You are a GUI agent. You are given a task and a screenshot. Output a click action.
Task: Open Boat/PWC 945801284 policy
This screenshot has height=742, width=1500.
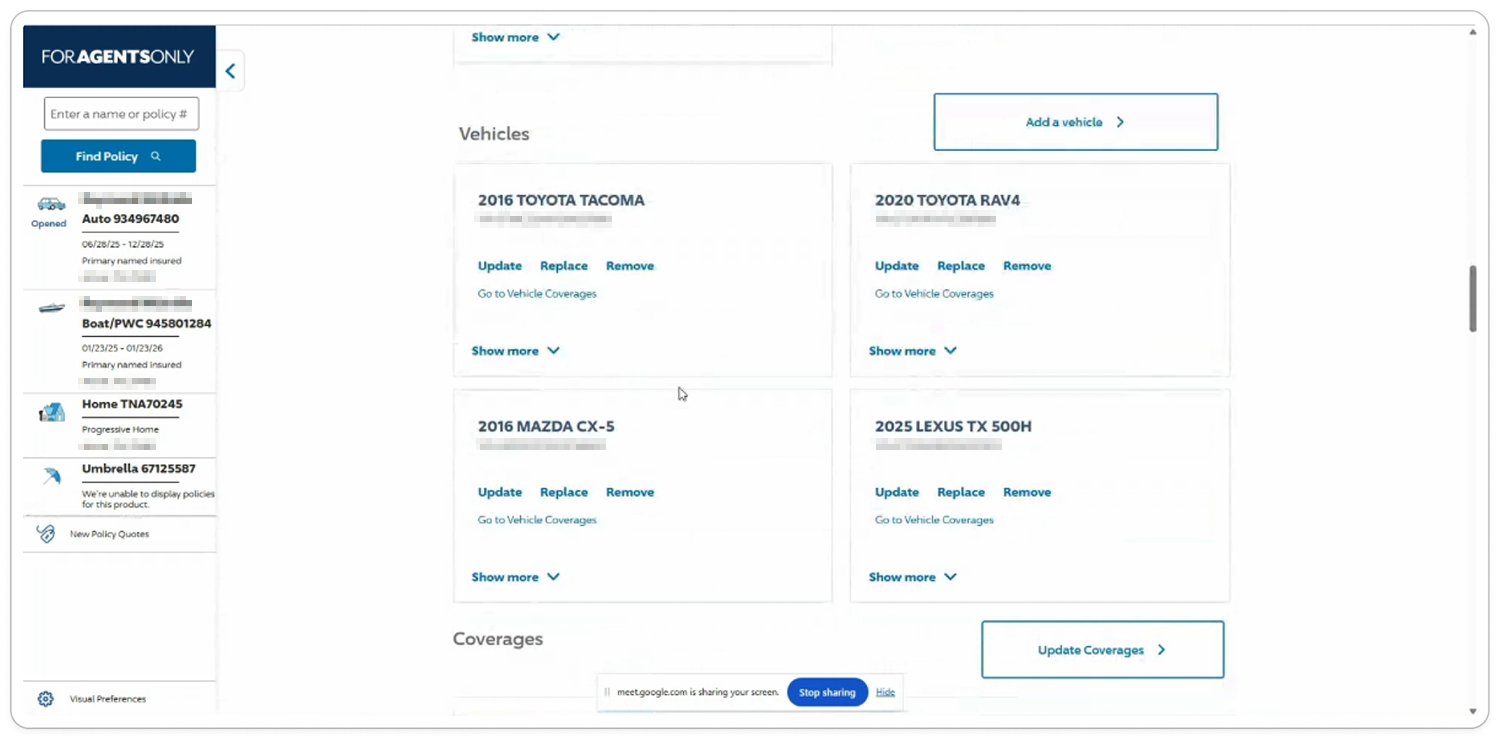pos(146,324)
